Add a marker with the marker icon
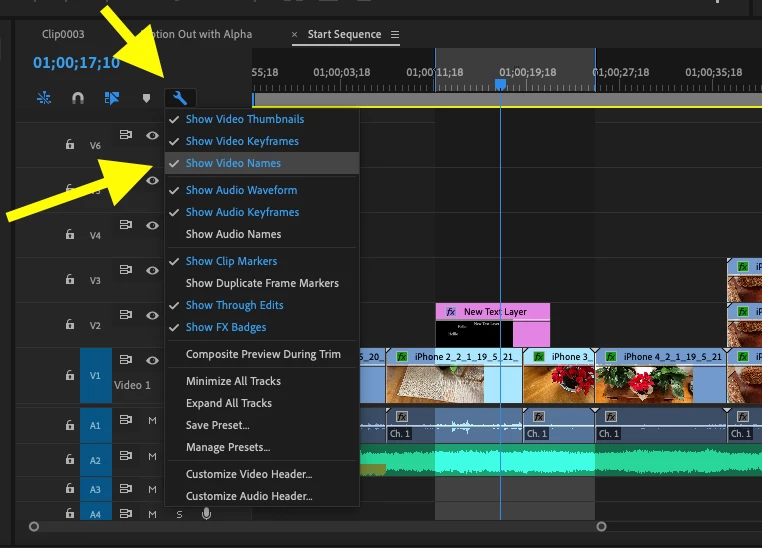The height and width of the screenshot is (548, 762). click(x=146, y=98)
